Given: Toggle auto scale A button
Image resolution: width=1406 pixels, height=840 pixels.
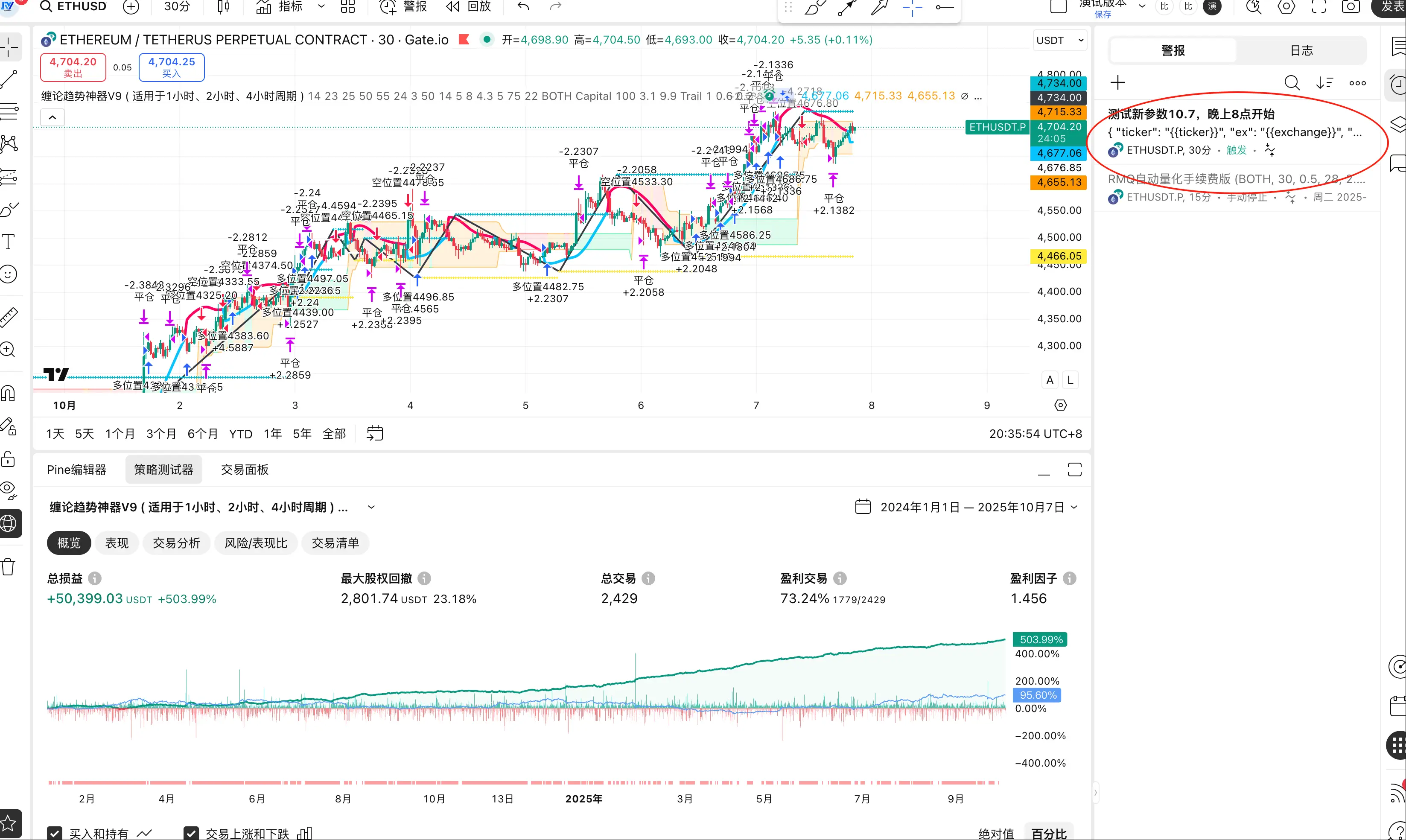Looking at the screenshot, I should point(1050,380).
